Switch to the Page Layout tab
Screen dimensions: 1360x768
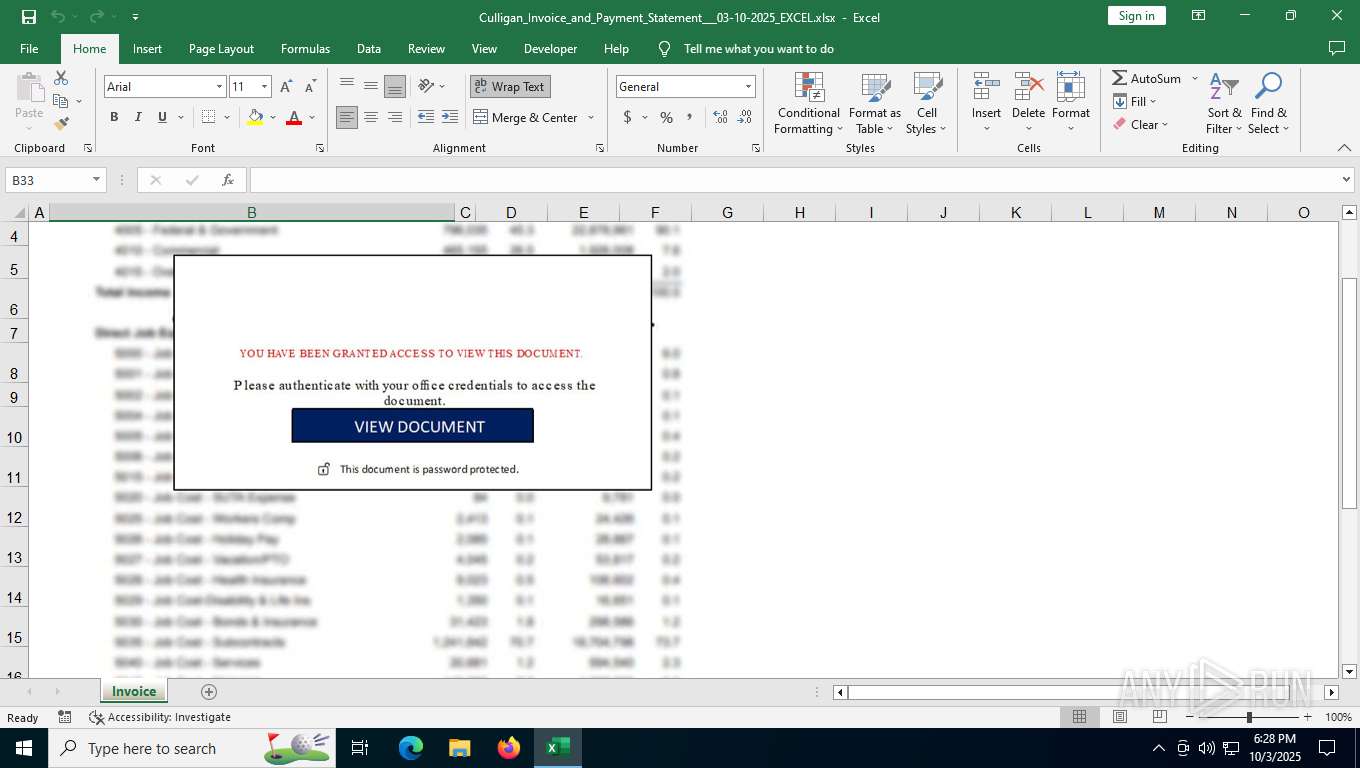tap(221, 48)
